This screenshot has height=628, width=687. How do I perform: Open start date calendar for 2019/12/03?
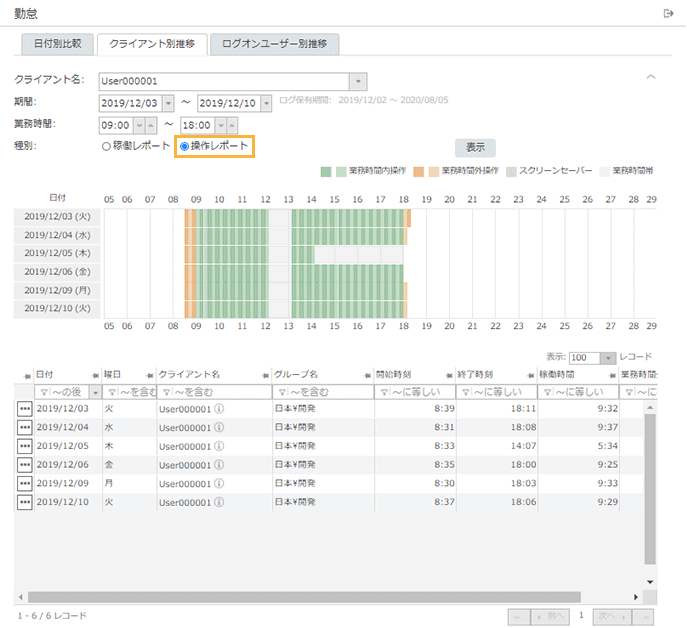pyautogui.click(x=167, y=103)
